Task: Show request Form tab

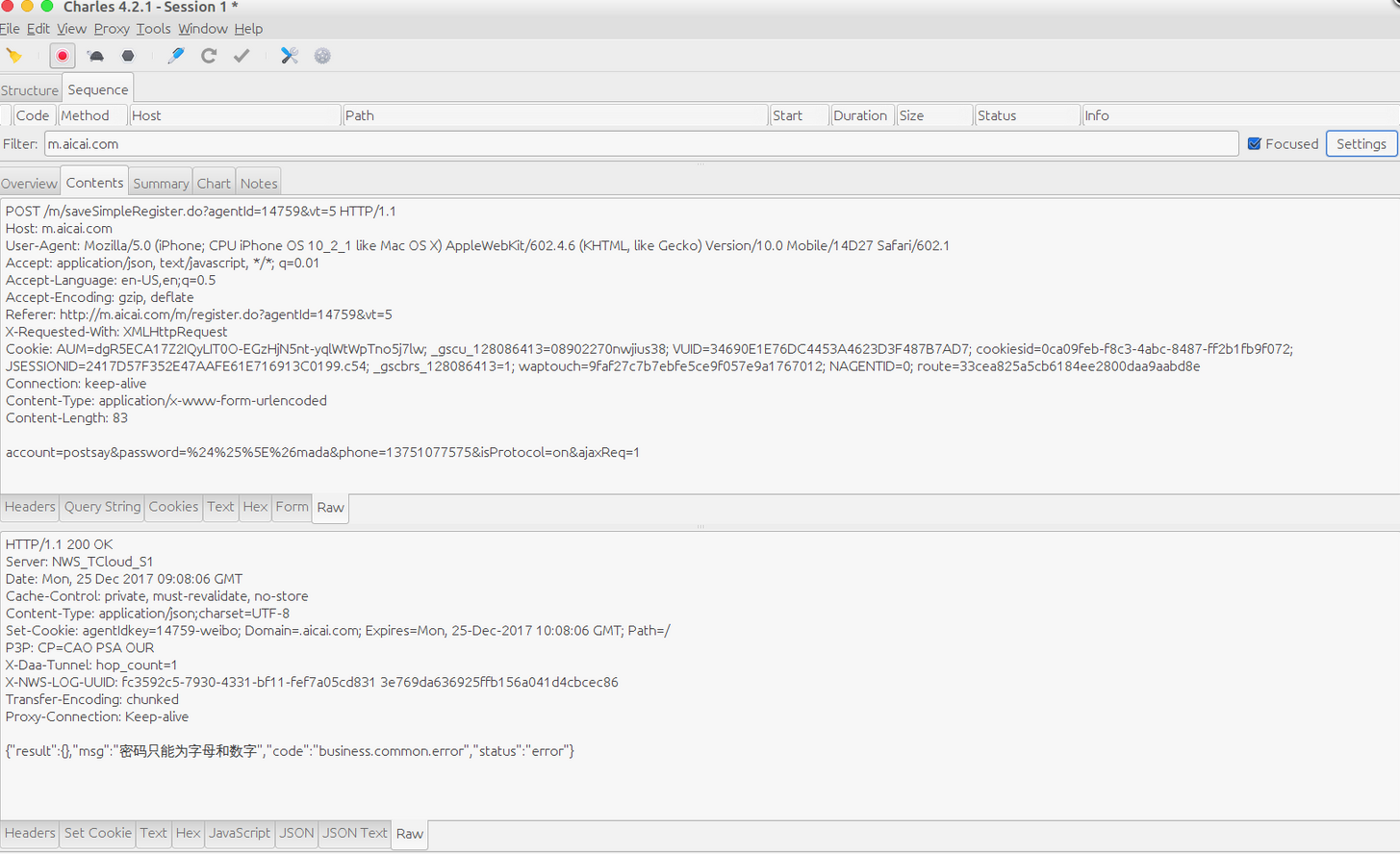Action: point(292,507)
